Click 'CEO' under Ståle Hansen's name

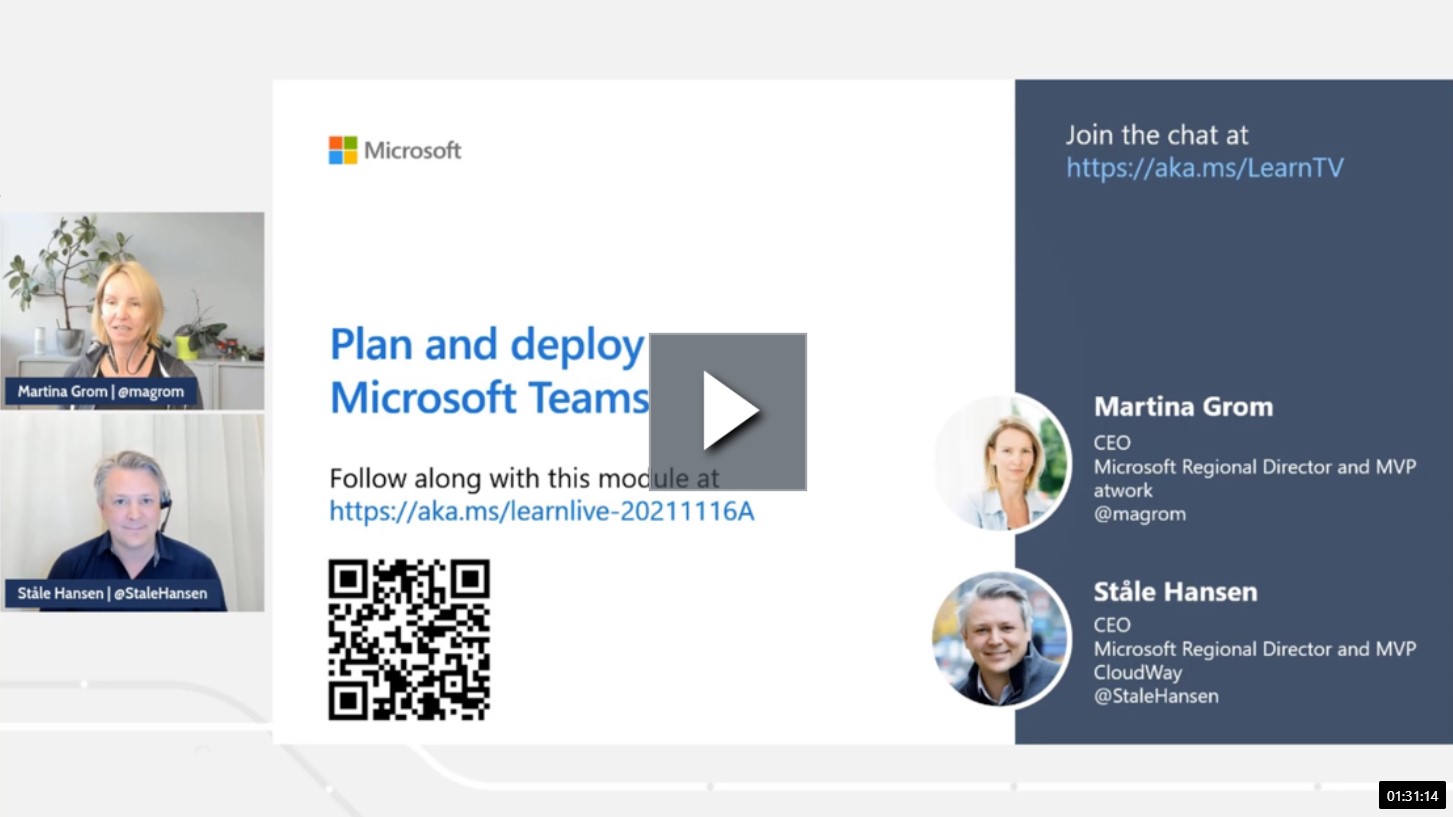coord(1112,625)
